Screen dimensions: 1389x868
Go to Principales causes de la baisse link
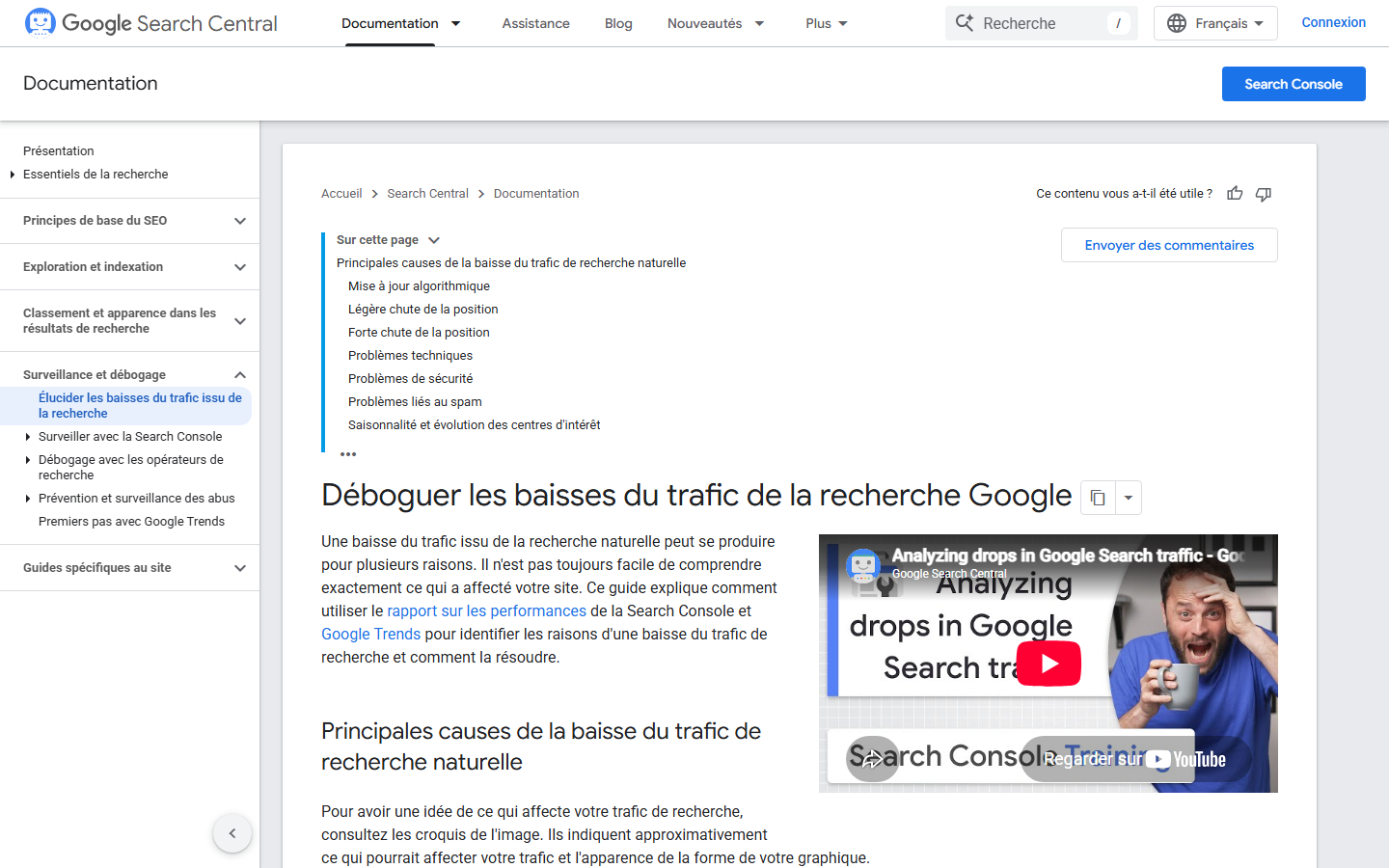(x=511, y=263)
